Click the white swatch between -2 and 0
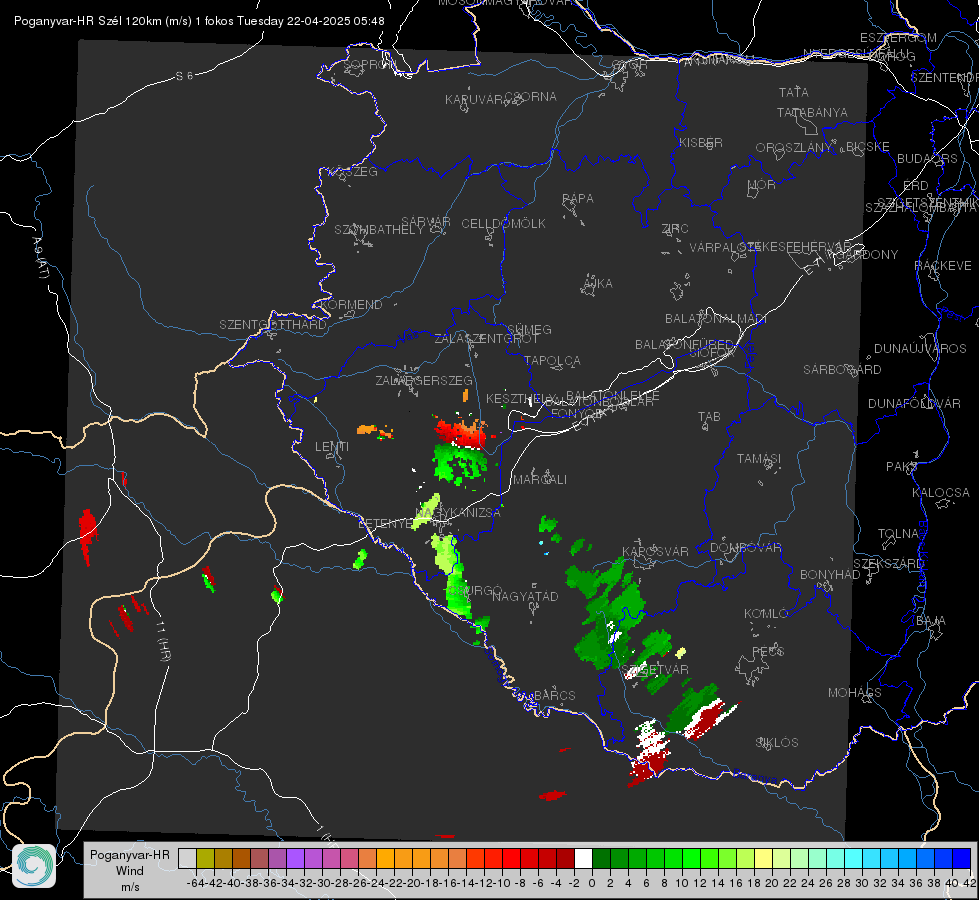The width and height of the screenshot is (979, 900). coord(583,858)
